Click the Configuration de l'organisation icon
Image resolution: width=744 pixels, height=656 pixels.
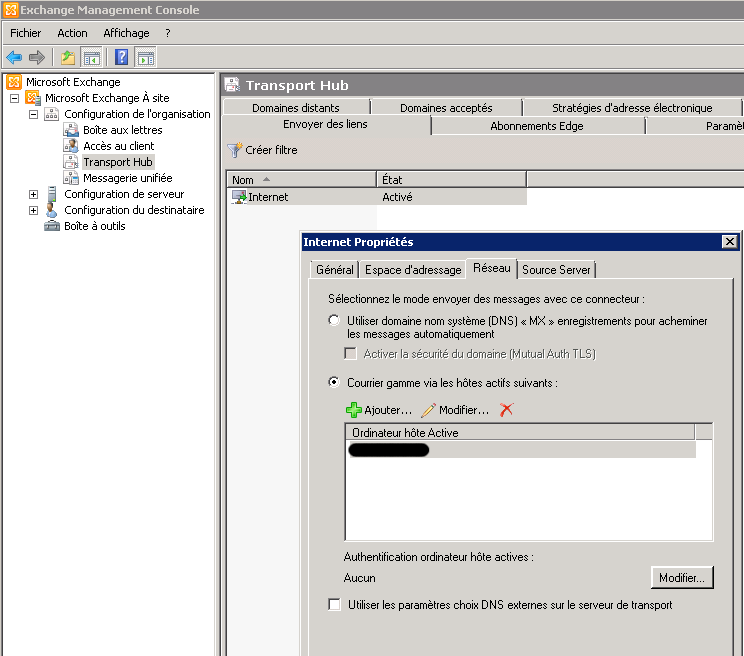pyautogui.click(x=51, y=114)
